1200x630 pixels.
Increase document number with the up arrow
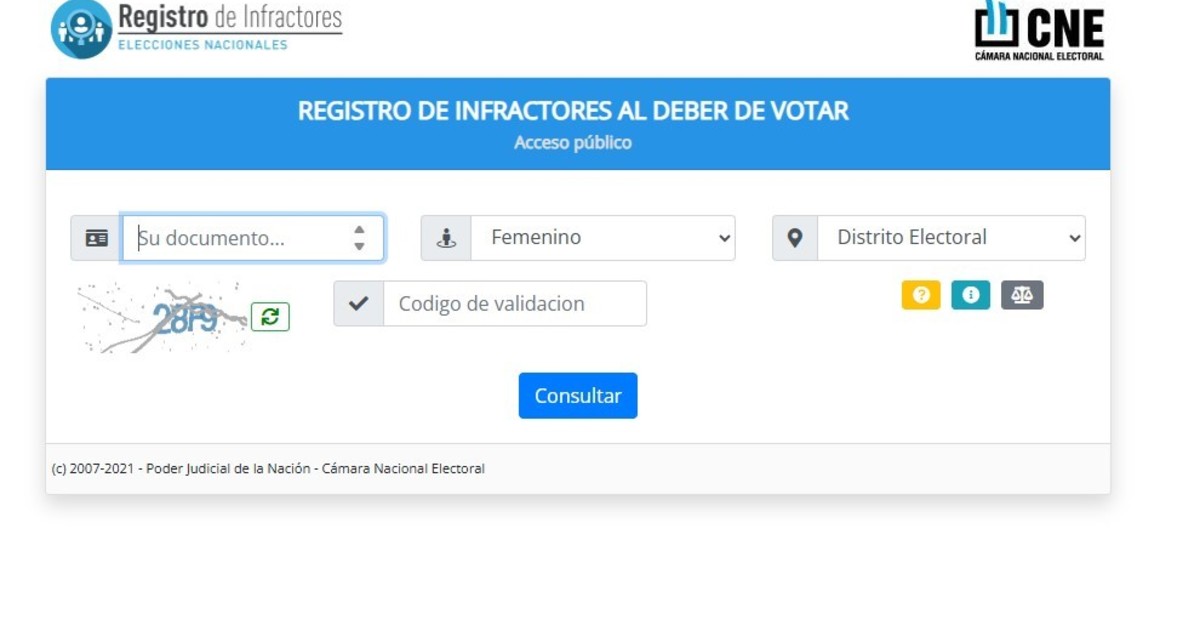pos(359,230)
